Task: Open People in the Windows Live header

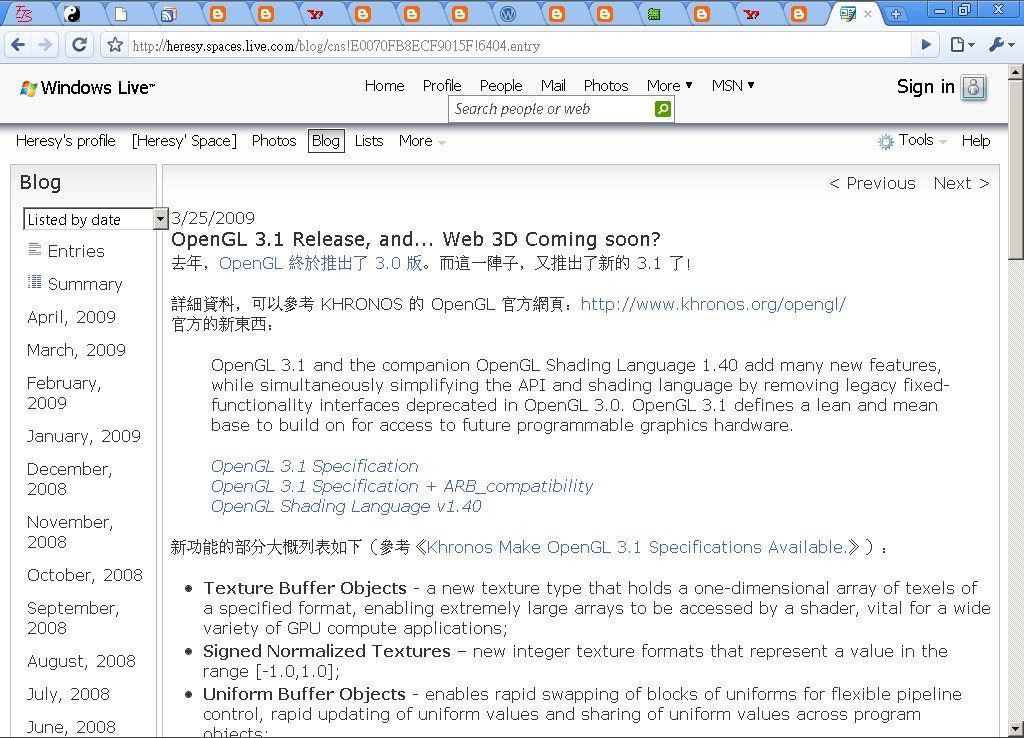Action: click(501, 86)
